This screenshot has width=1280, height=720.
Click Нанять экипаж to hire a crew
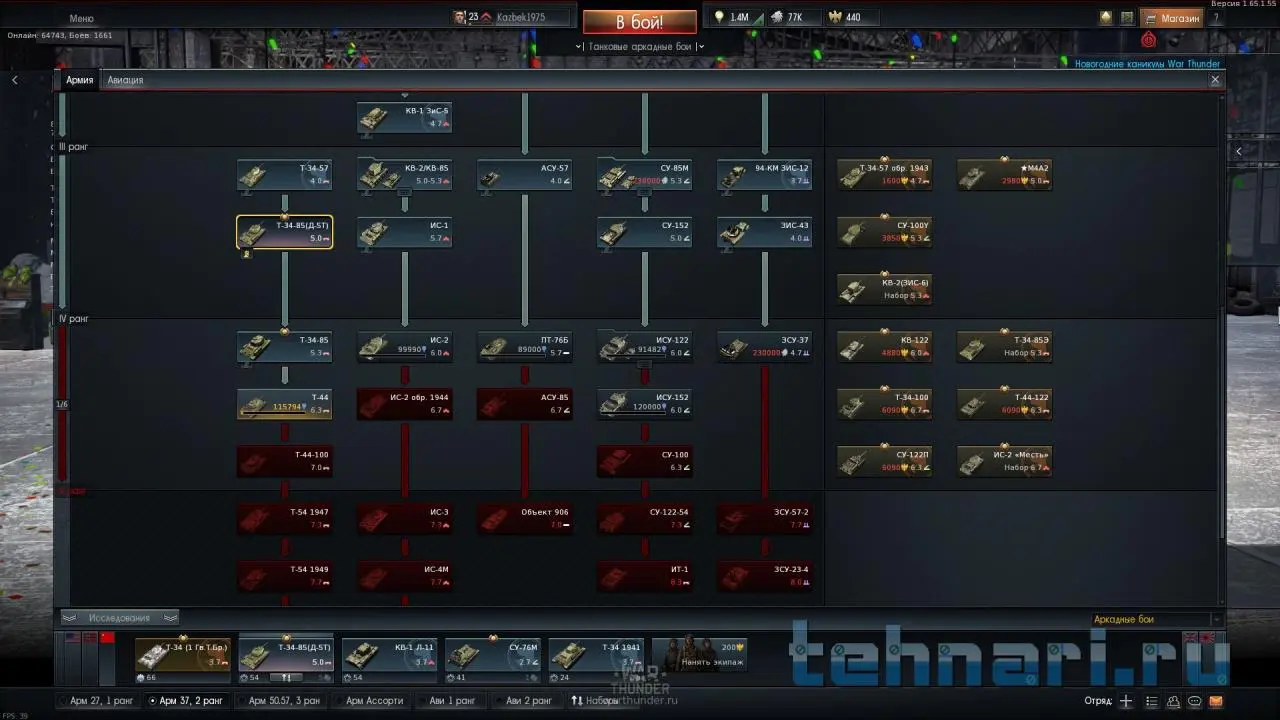tap(700, 656)
